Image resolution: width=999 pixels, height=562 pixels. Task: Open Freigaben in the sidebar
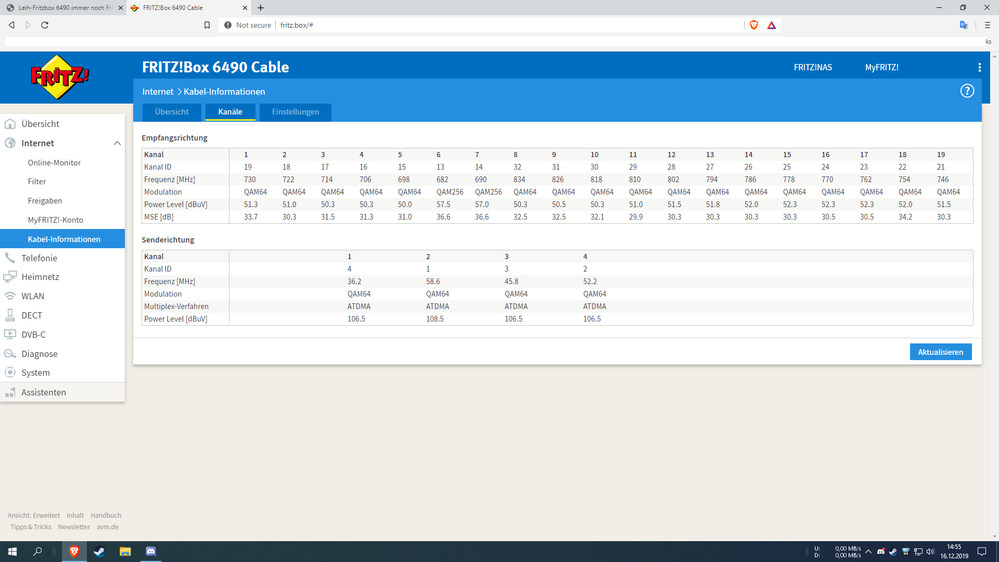coord(45,201)
